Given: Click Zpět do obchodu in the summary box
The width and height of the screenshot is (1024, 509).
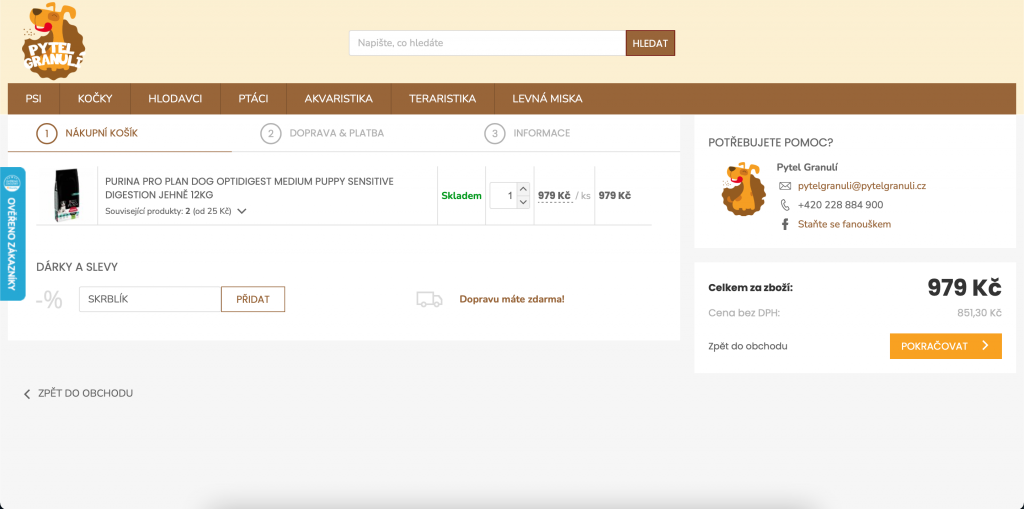Looking at the screenshot, I should [748, 346].
